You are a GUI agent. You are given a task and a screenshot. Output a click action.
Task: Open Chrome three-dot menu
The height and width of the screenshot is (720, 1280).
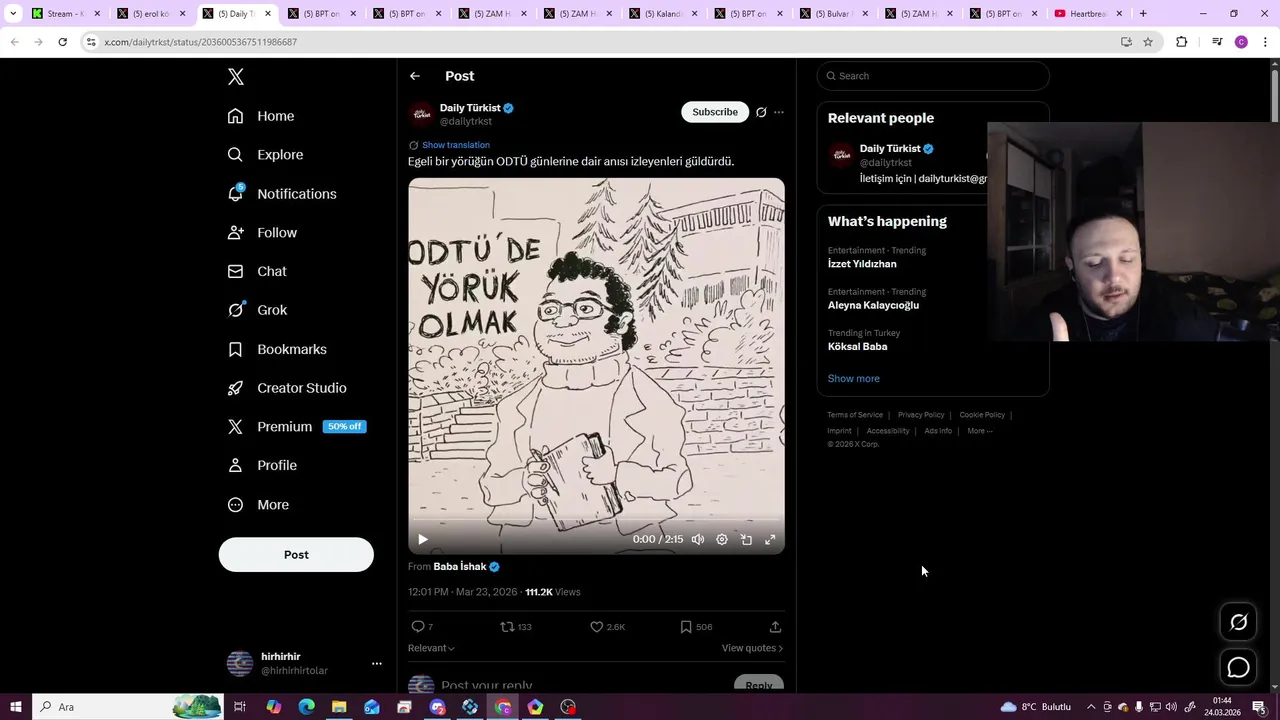[1265, 42]
